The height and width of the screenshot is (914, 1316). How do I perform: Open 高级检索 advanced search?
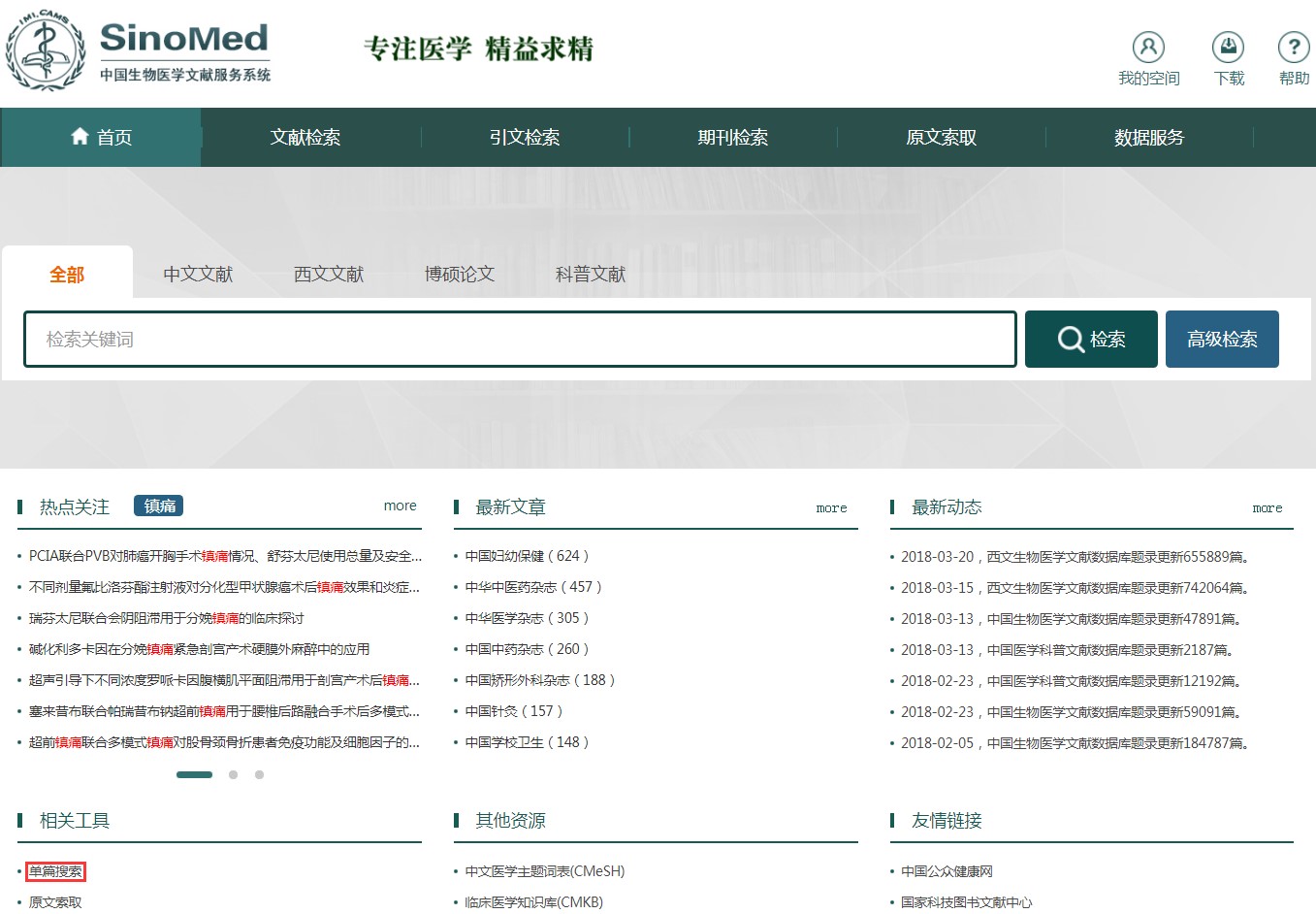1222,340
